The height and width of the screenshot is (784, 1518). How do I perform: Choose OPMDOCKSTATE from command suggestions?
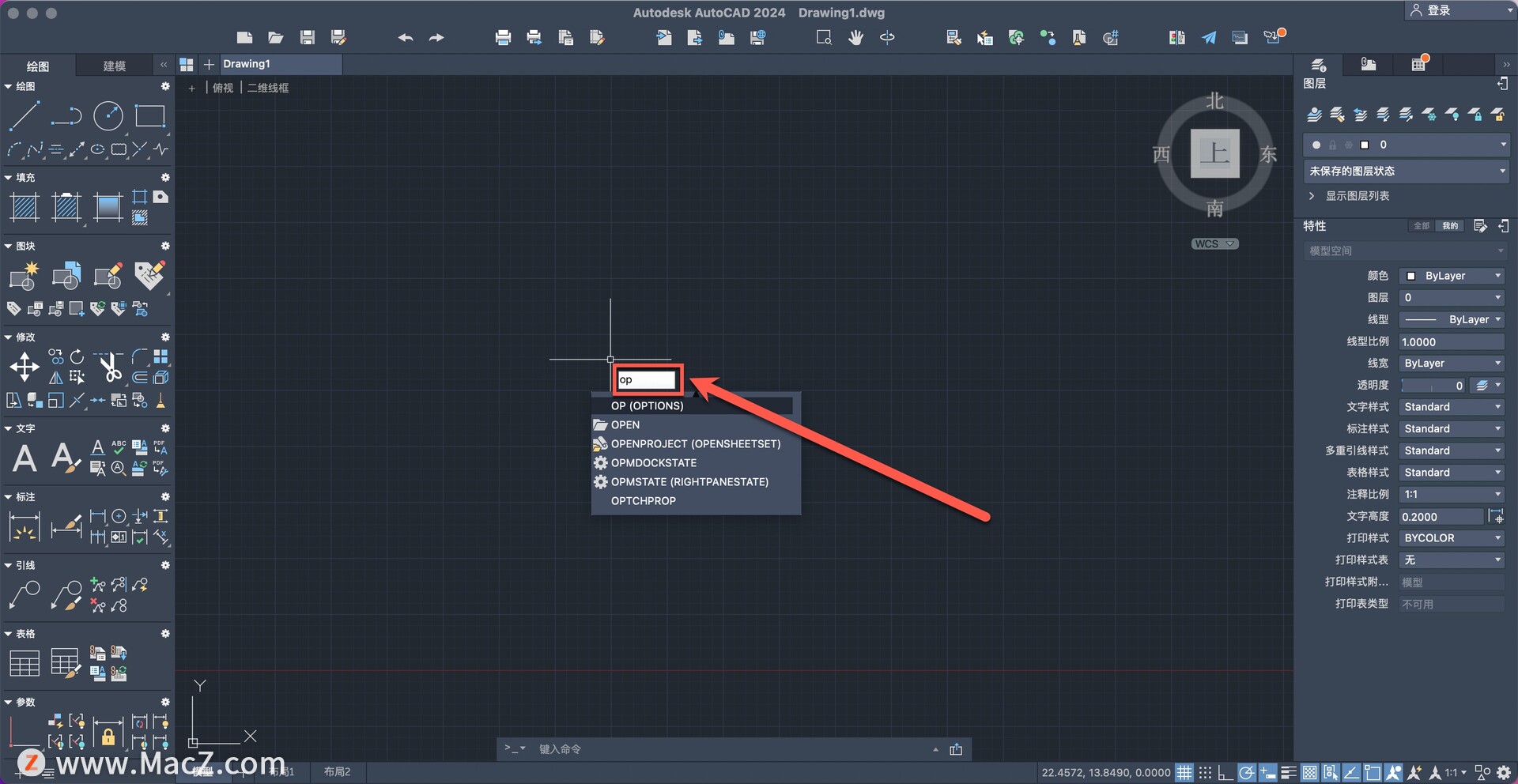coord(696,462)
